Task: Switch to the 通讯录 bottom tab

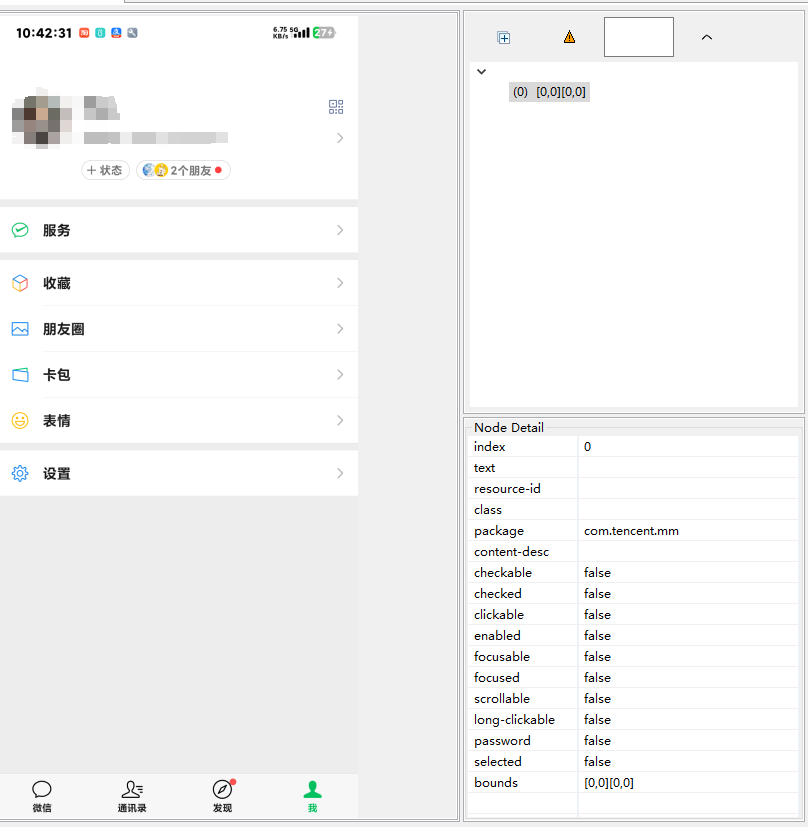Action: [x=132, y=796]
